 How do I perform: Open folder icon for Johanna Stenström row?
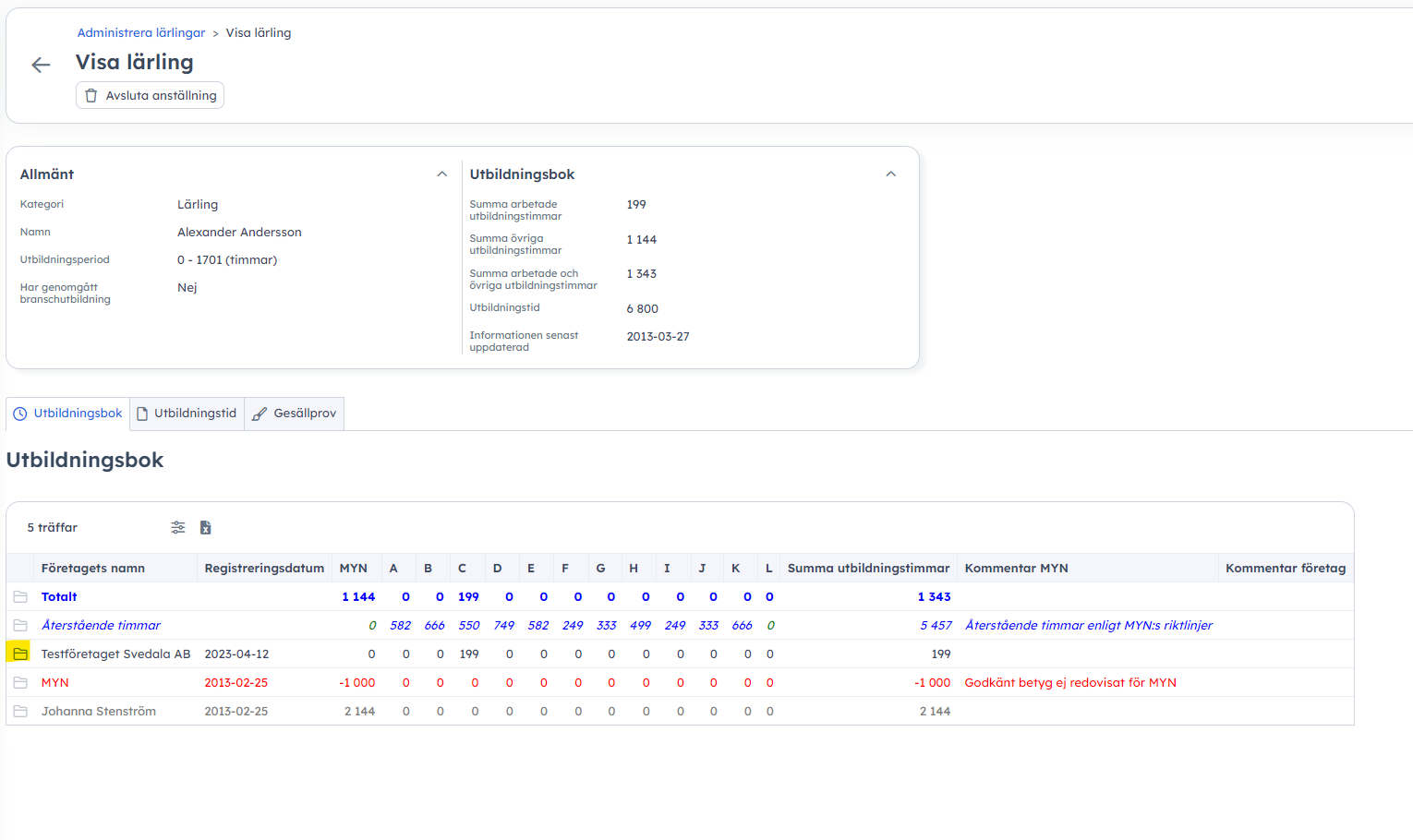point(20,712)
